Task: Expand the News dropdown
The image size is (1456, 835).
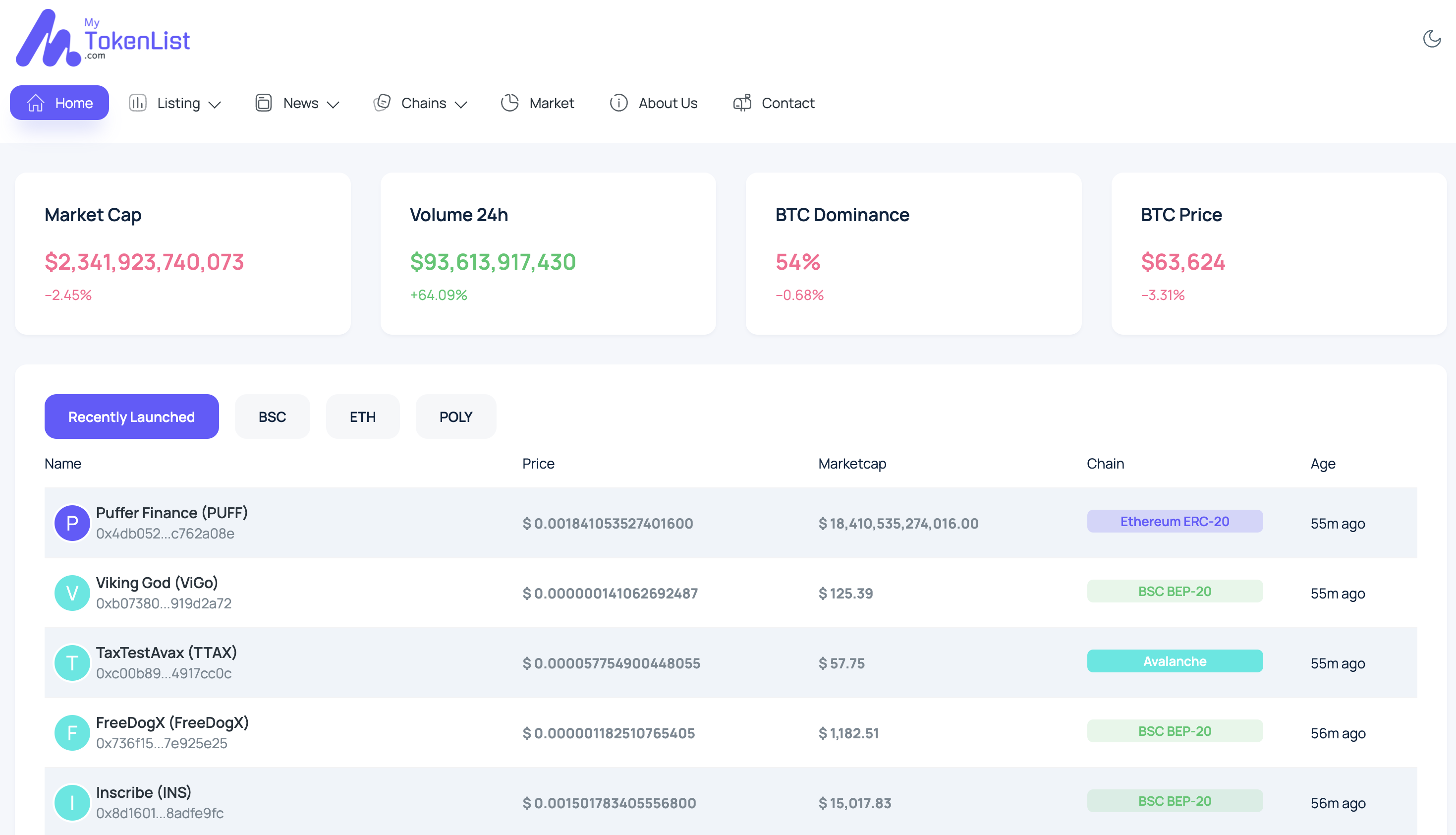Action: point(301,103)
